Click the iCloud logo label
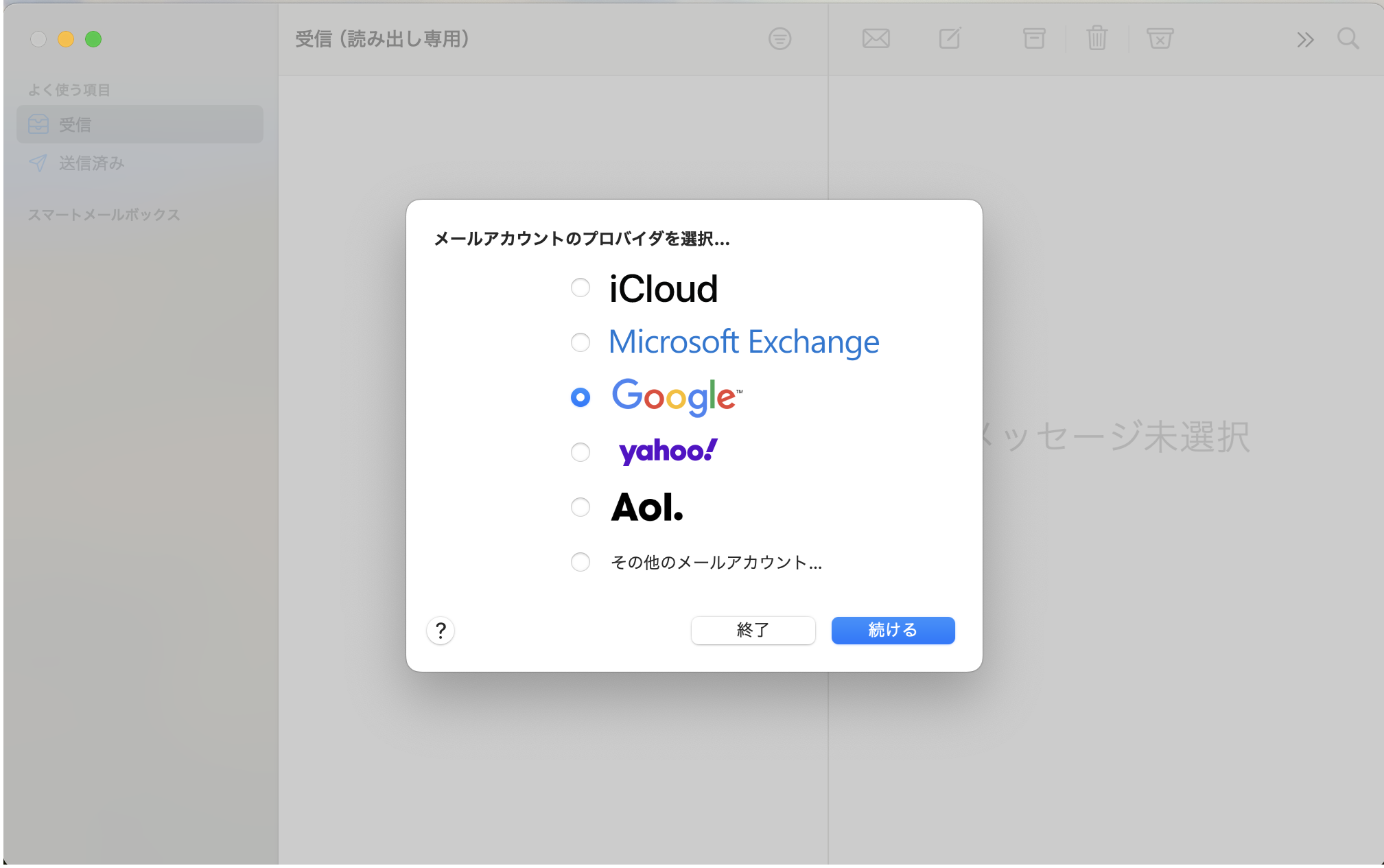1384x868 pixels. tap(664, 288)
